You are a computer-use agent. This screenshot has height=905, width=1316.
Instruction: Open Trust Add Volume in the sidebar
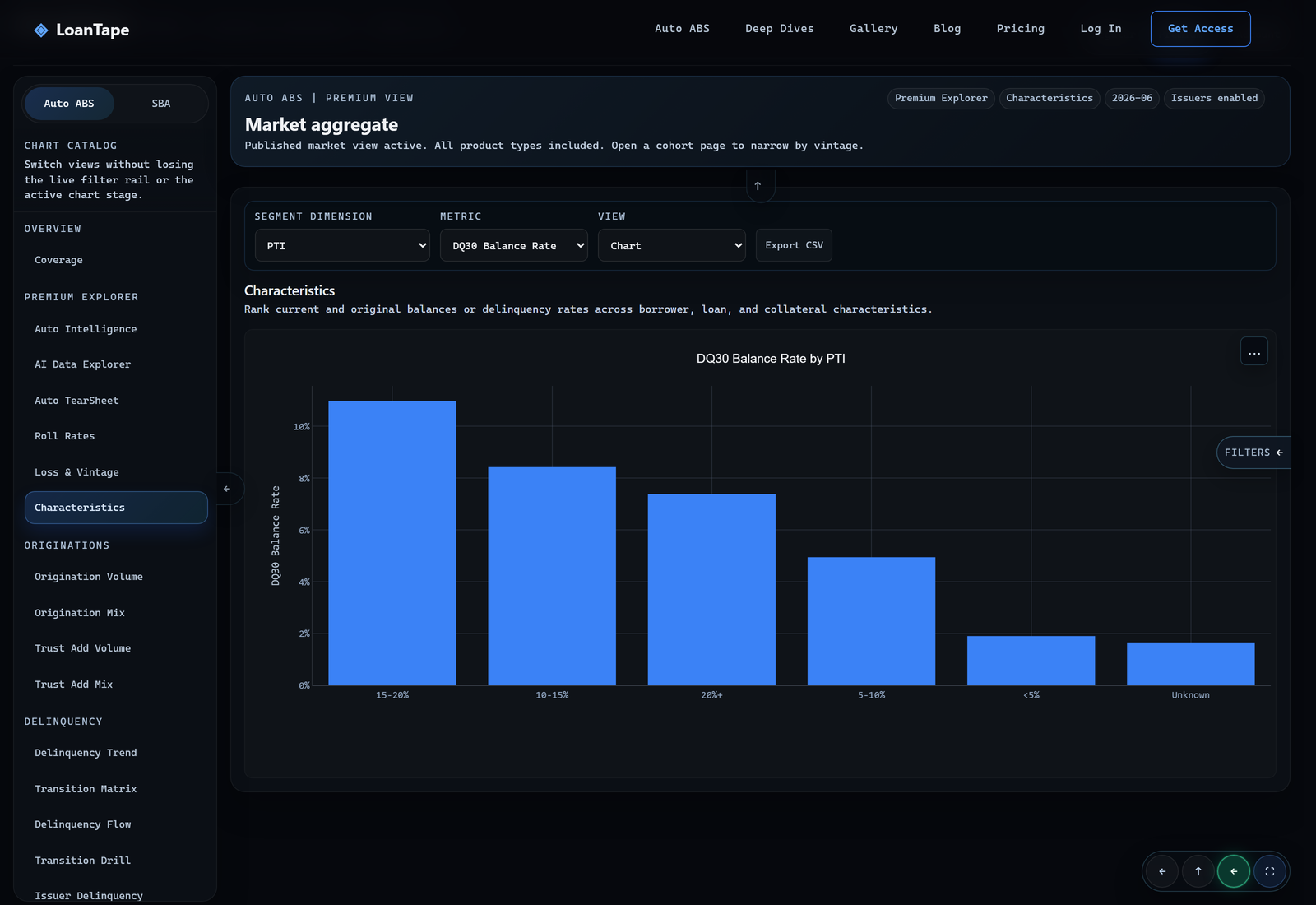click(x=116, y=648)
